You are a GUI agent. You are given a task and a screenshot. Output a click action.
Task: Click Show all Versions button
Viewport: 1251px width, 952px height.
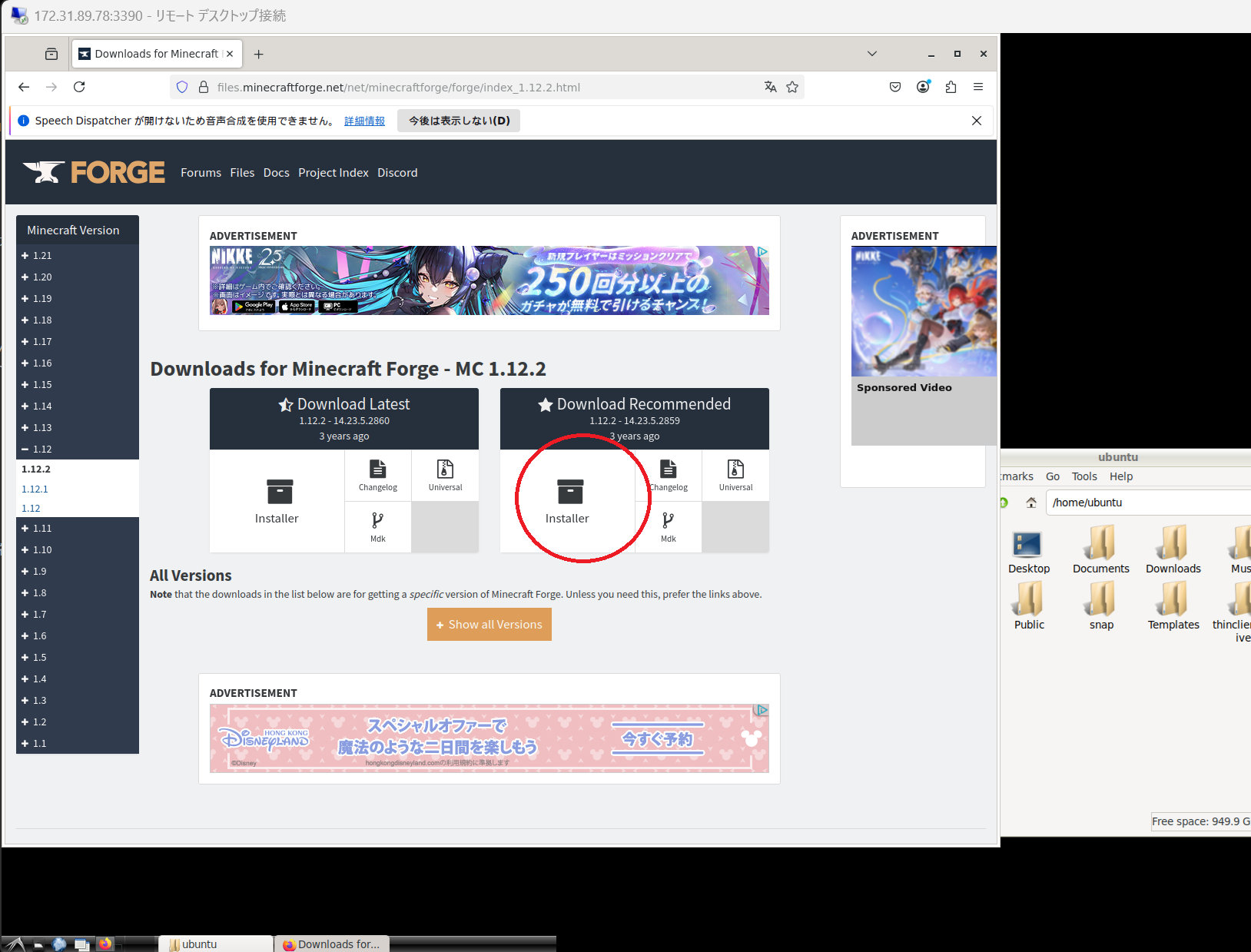489,625
